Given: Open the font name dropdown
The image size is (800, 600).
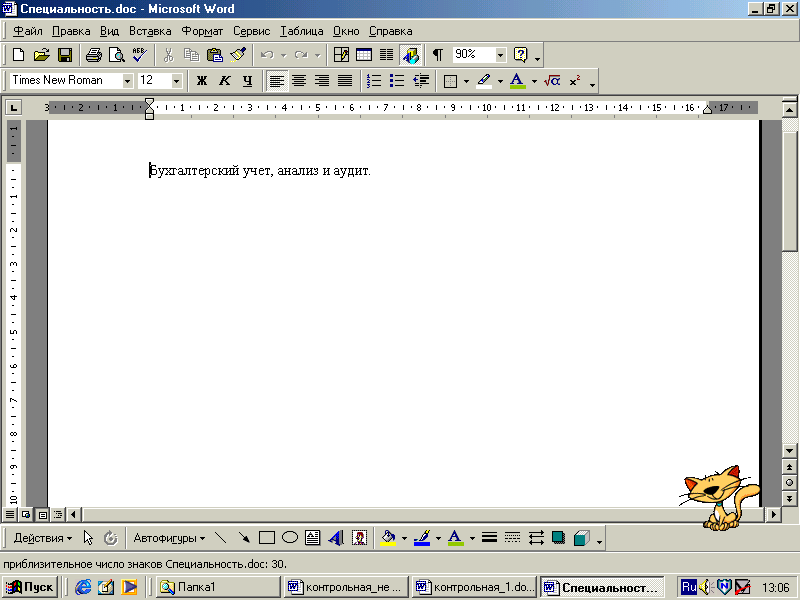Looking at the screenshot, I should point(128,81).
